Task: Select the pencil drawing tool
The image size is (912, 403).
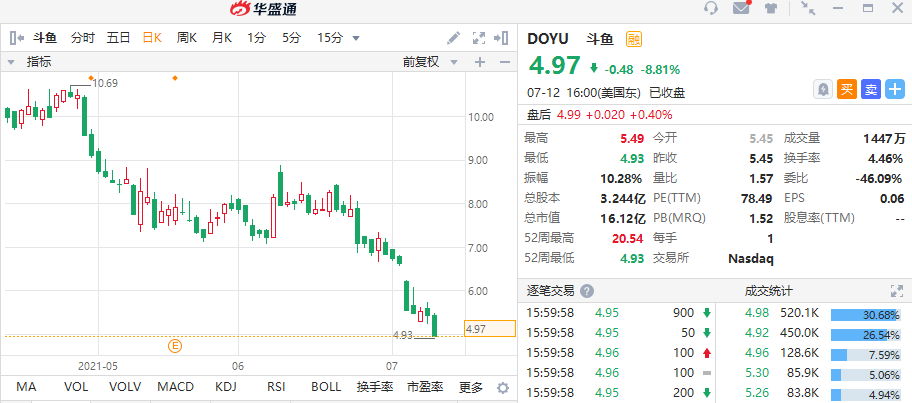Action: pyautogui.click(x=453, y=38)
